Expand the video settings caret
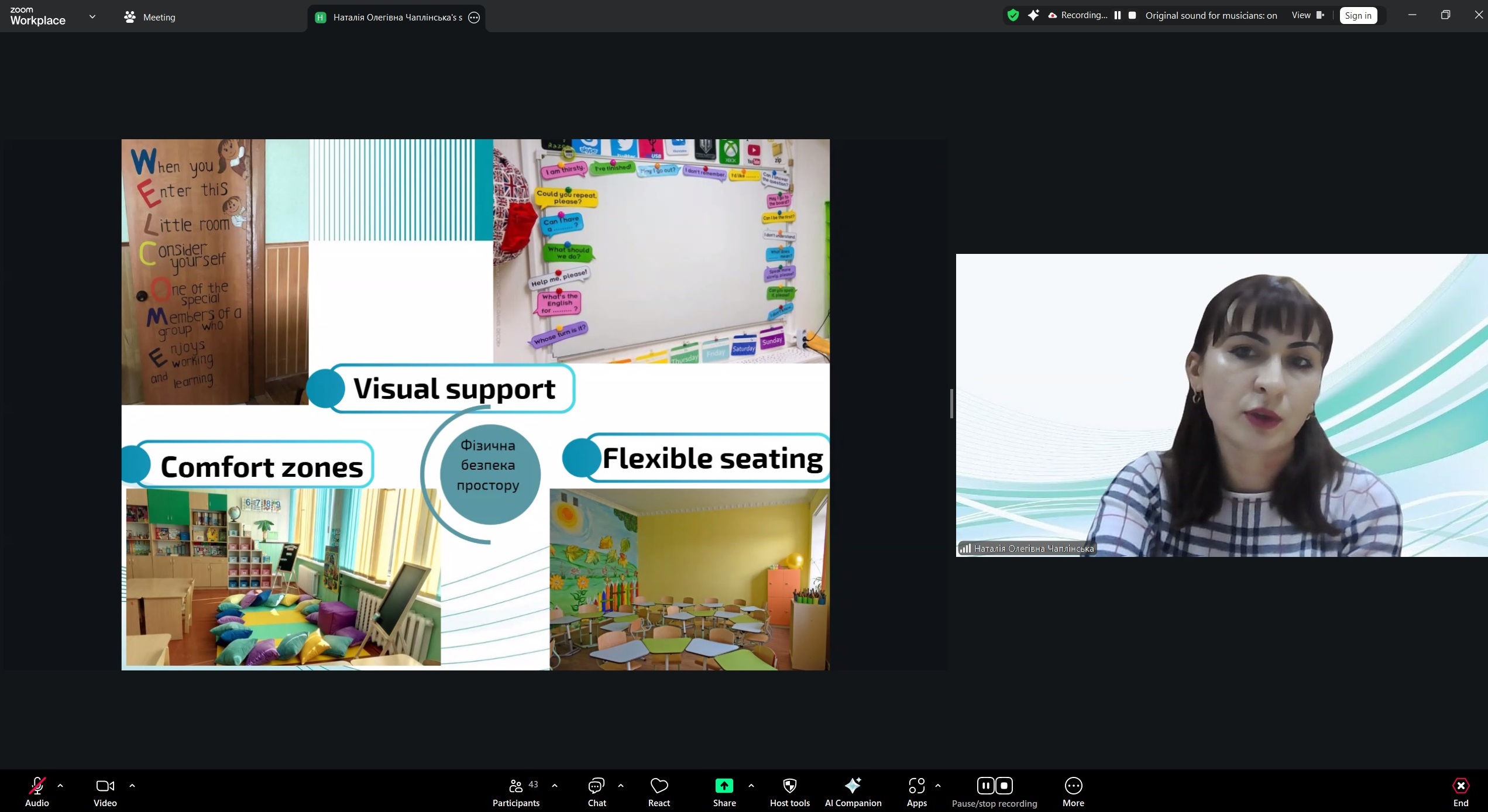 132,786
